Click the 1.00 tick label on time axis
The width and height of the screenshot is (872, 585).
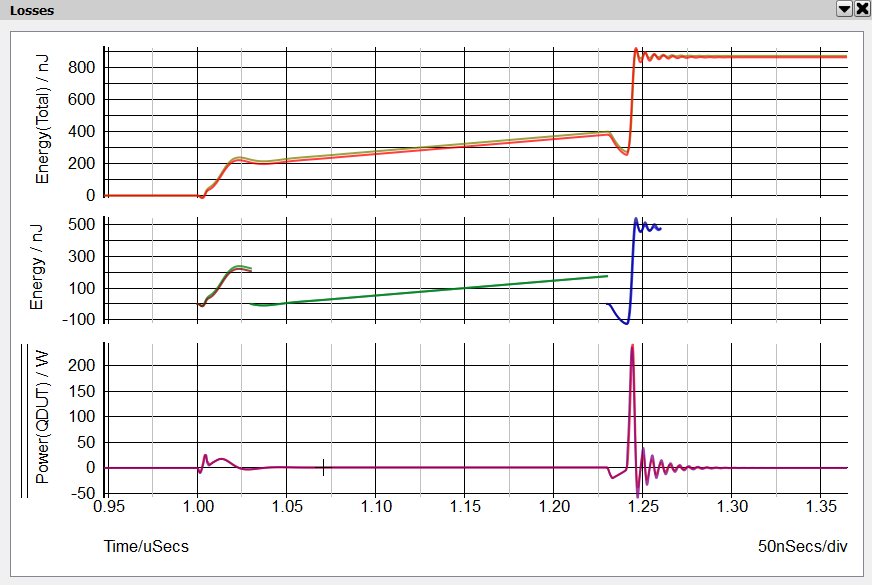coord(198,508)
